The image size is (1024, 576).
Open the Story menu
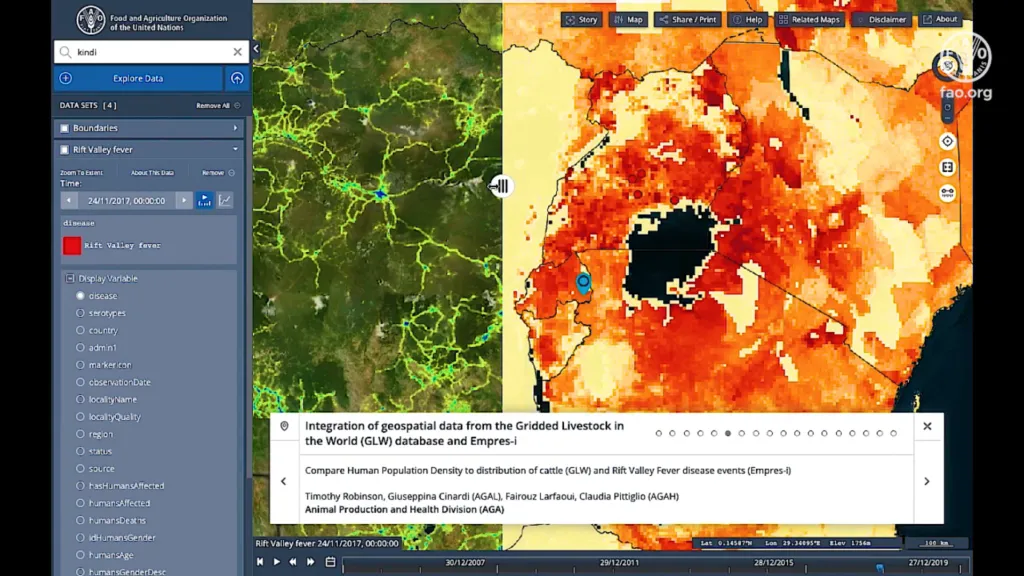pyautogui.click(x=581, y=20)
